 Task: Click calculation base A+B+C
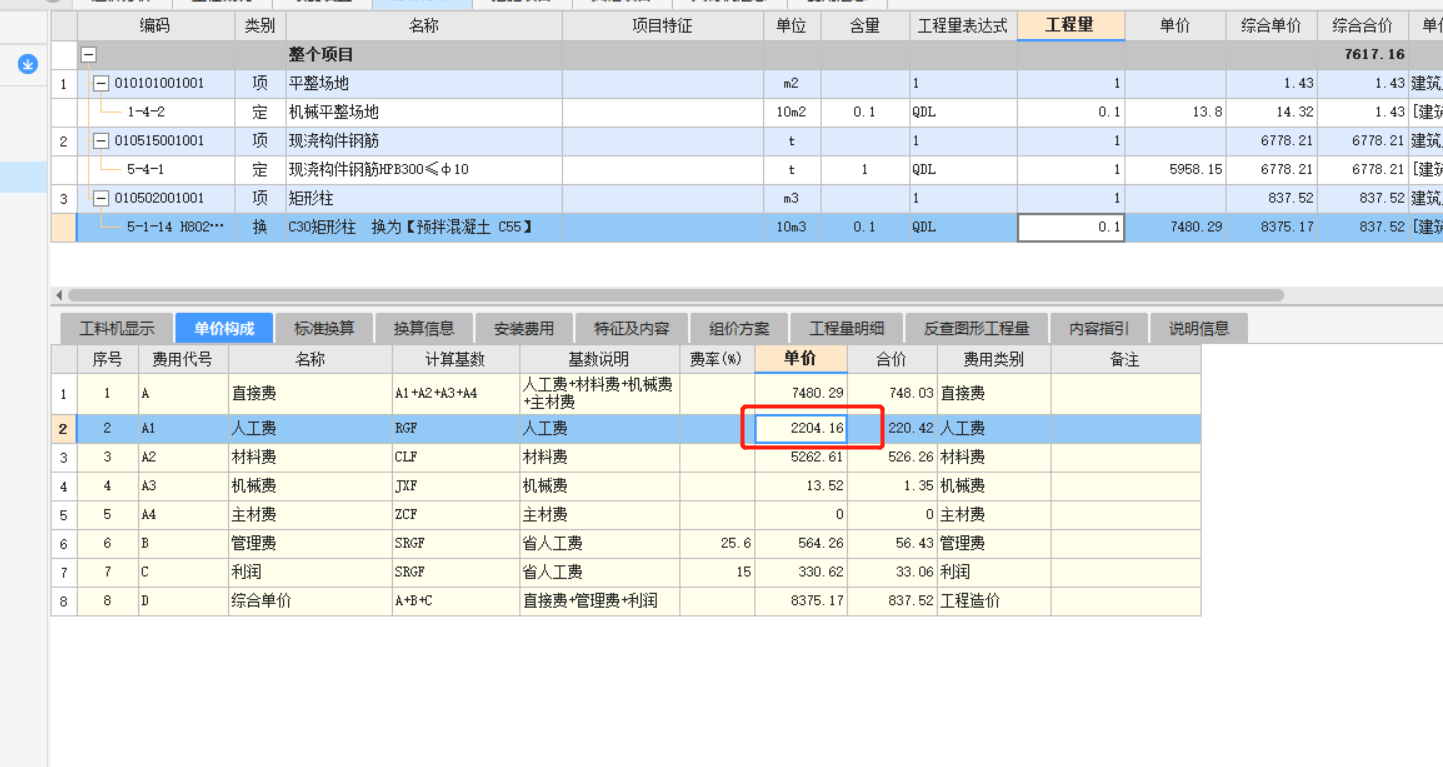[x=456, y=601]
